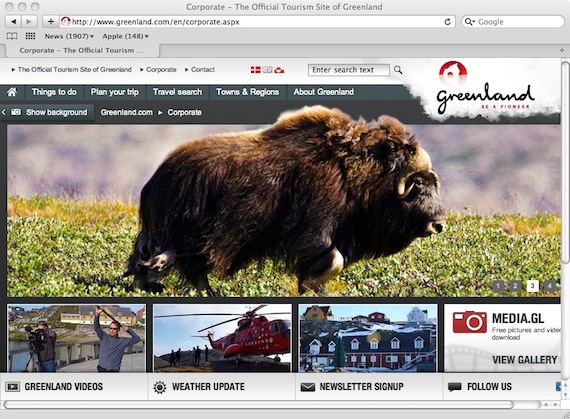570x419 pixels.
Task: Open the About Greenland menu
Action: click(x=324, y=92)
